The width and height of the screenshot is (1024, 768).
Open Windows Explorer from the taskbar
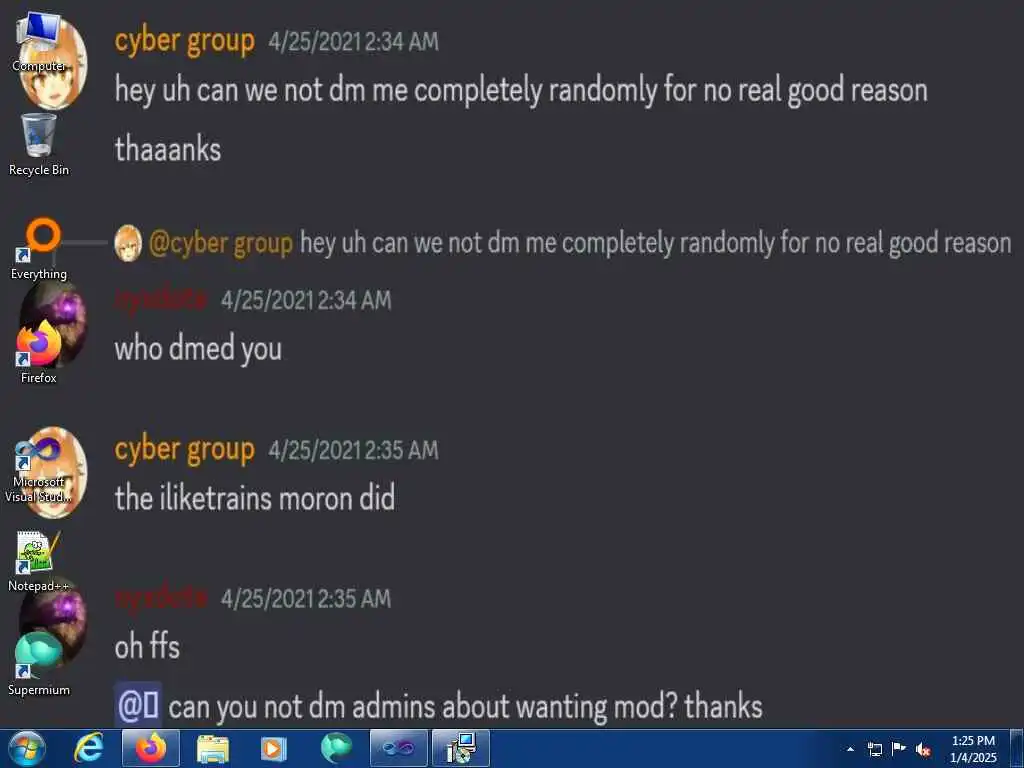coord(213,748)
